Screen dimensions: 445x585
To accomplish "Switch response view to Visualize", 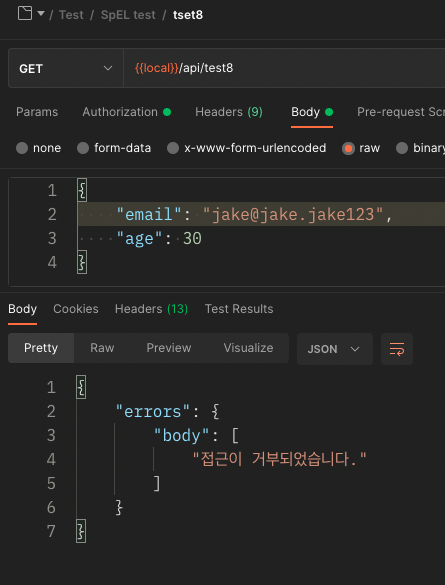I will (248, 348).
